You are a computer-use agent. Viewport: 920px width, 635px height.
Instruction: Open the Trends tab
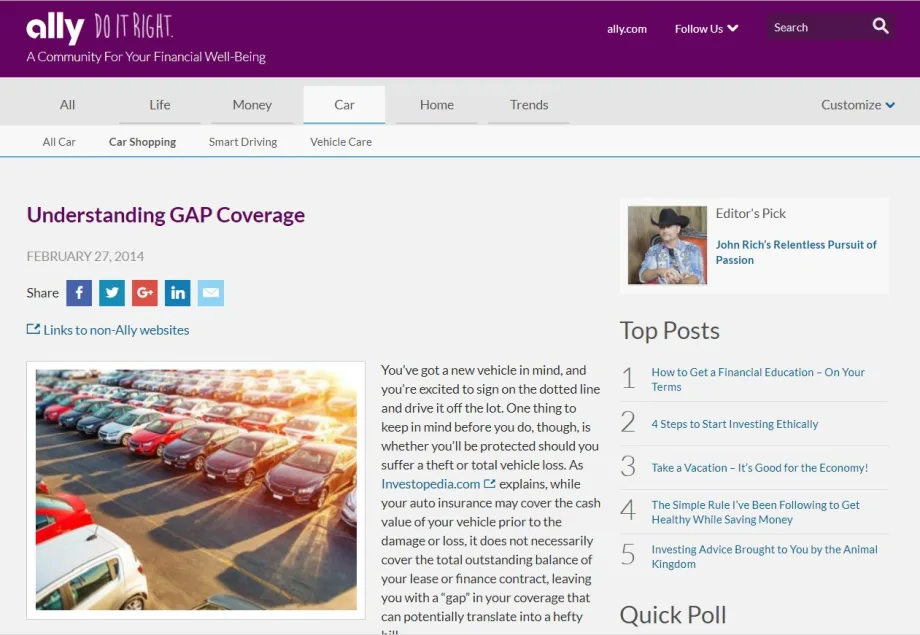529,105
